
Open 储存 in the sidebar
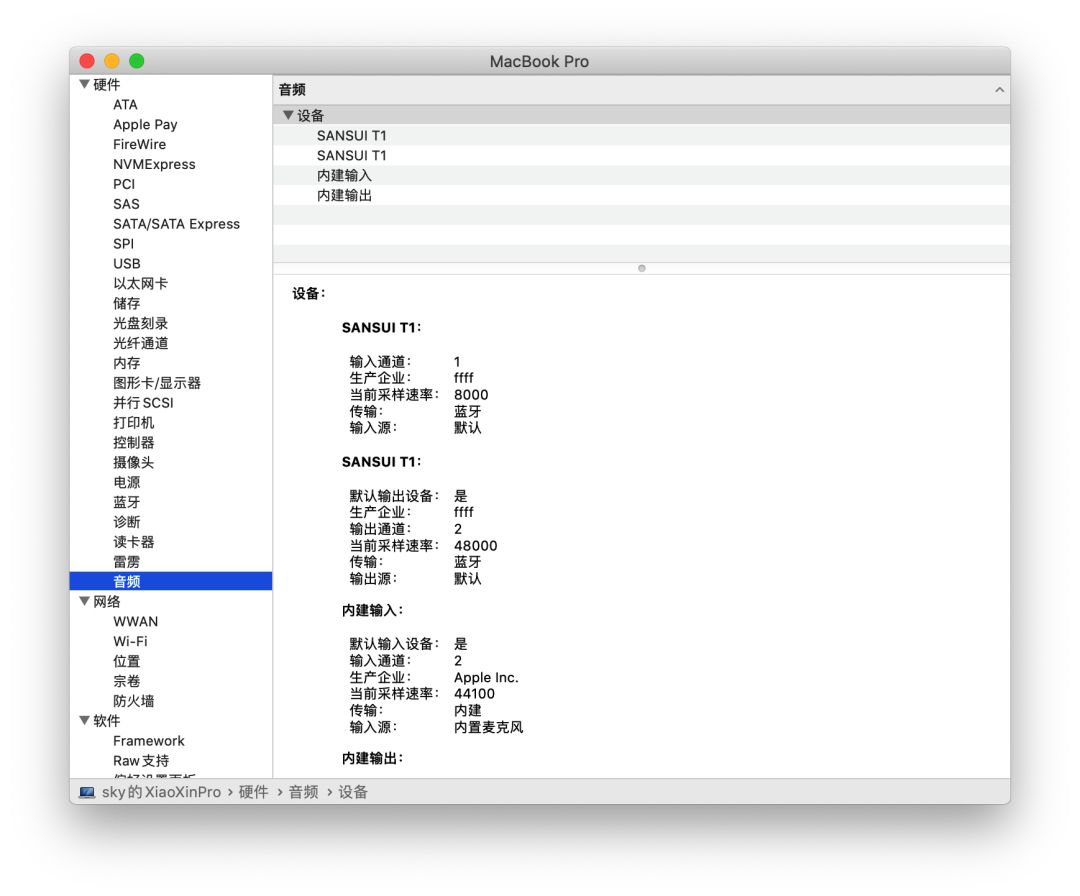127,304
